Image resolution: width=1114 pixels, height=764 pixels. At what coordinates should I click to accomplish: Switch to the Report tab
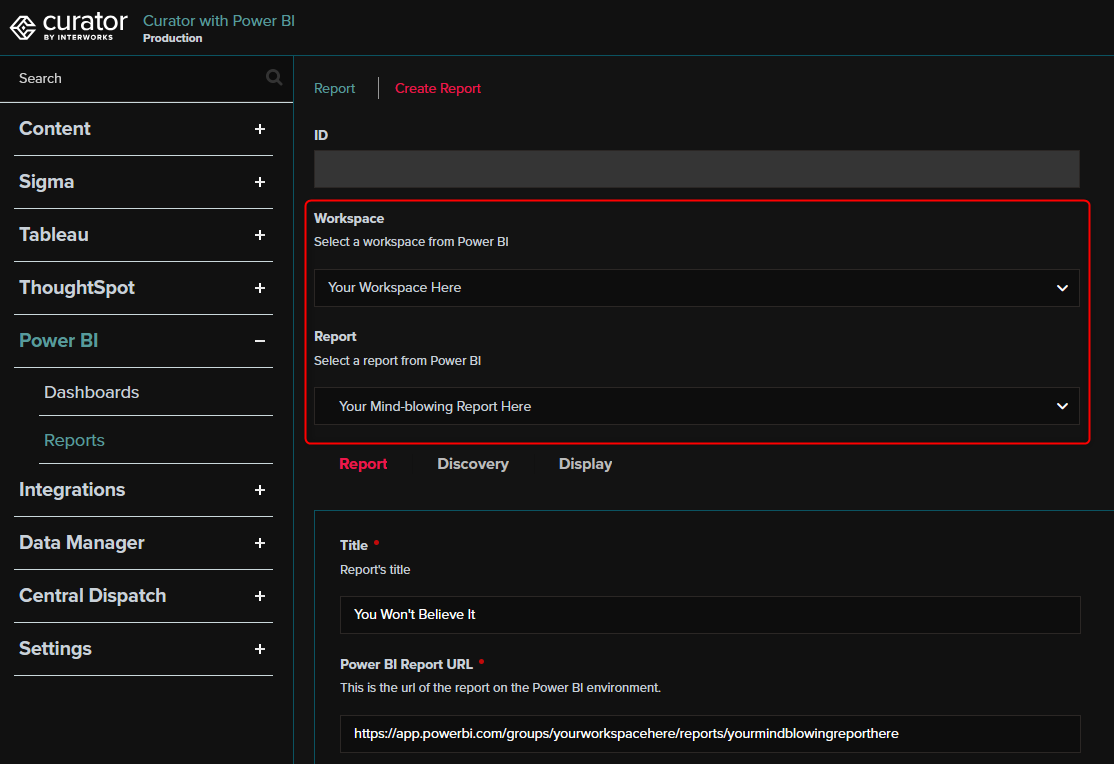click(363, 464)
